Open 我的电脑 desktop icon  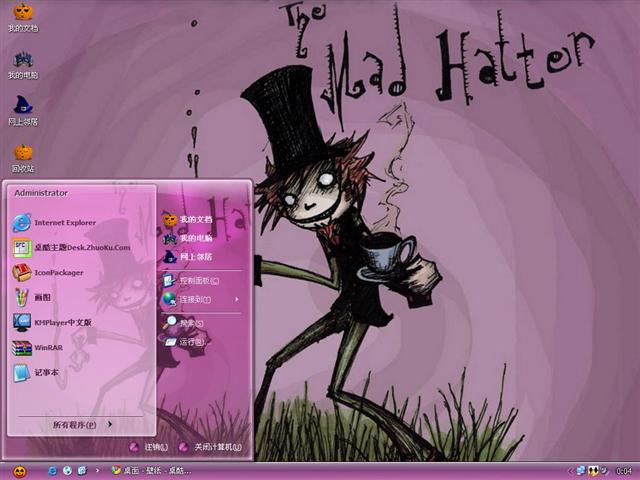[x=23, y=65]
